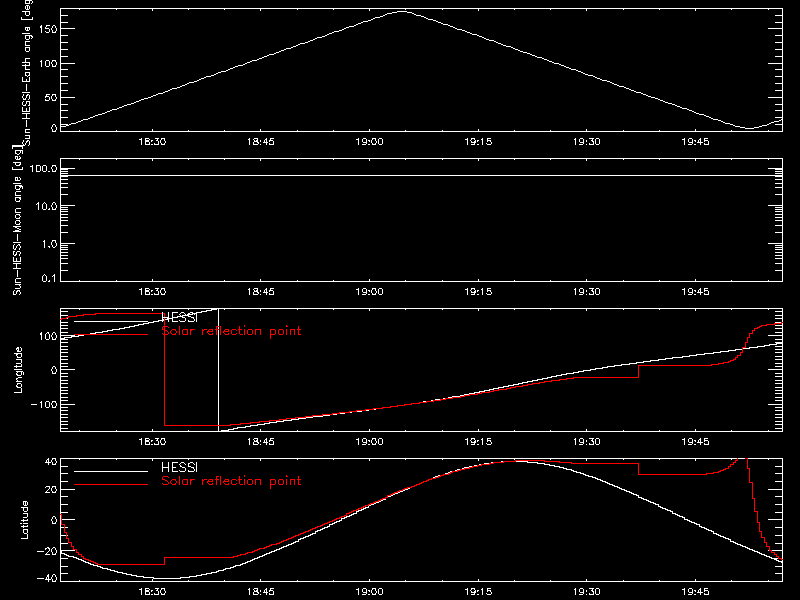Click the 100.0 tick label on Moon angle plot

tap(43, 168)
